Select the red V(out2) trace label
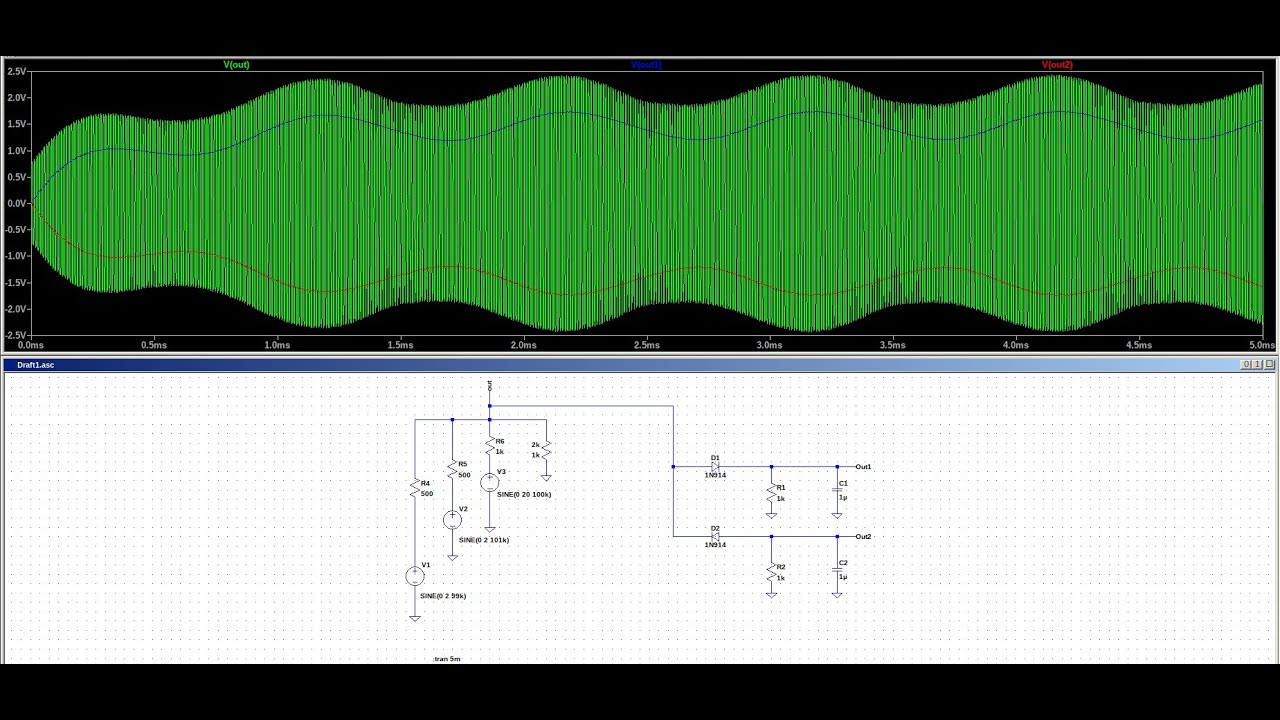The image size is (1280, 720). (x=1057, y=64)
